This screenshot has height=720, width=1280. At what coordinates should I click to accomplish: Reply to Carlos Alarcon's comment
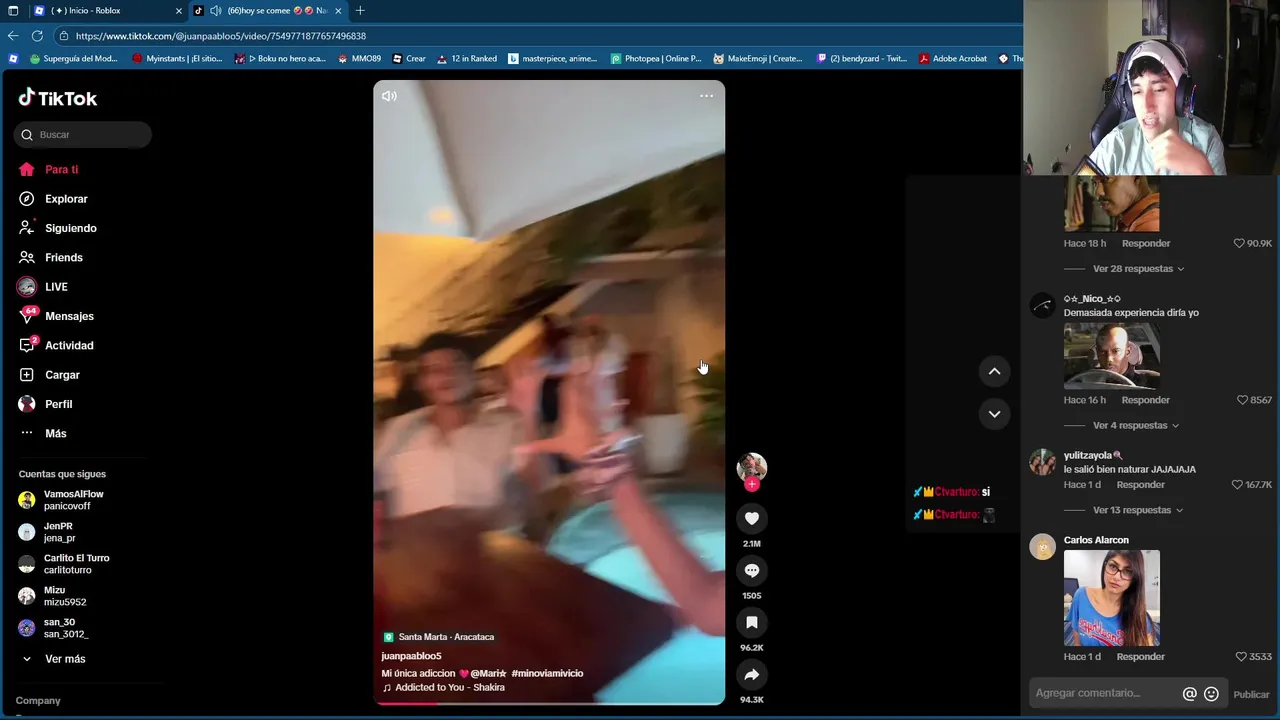(x=1141, y=657)
